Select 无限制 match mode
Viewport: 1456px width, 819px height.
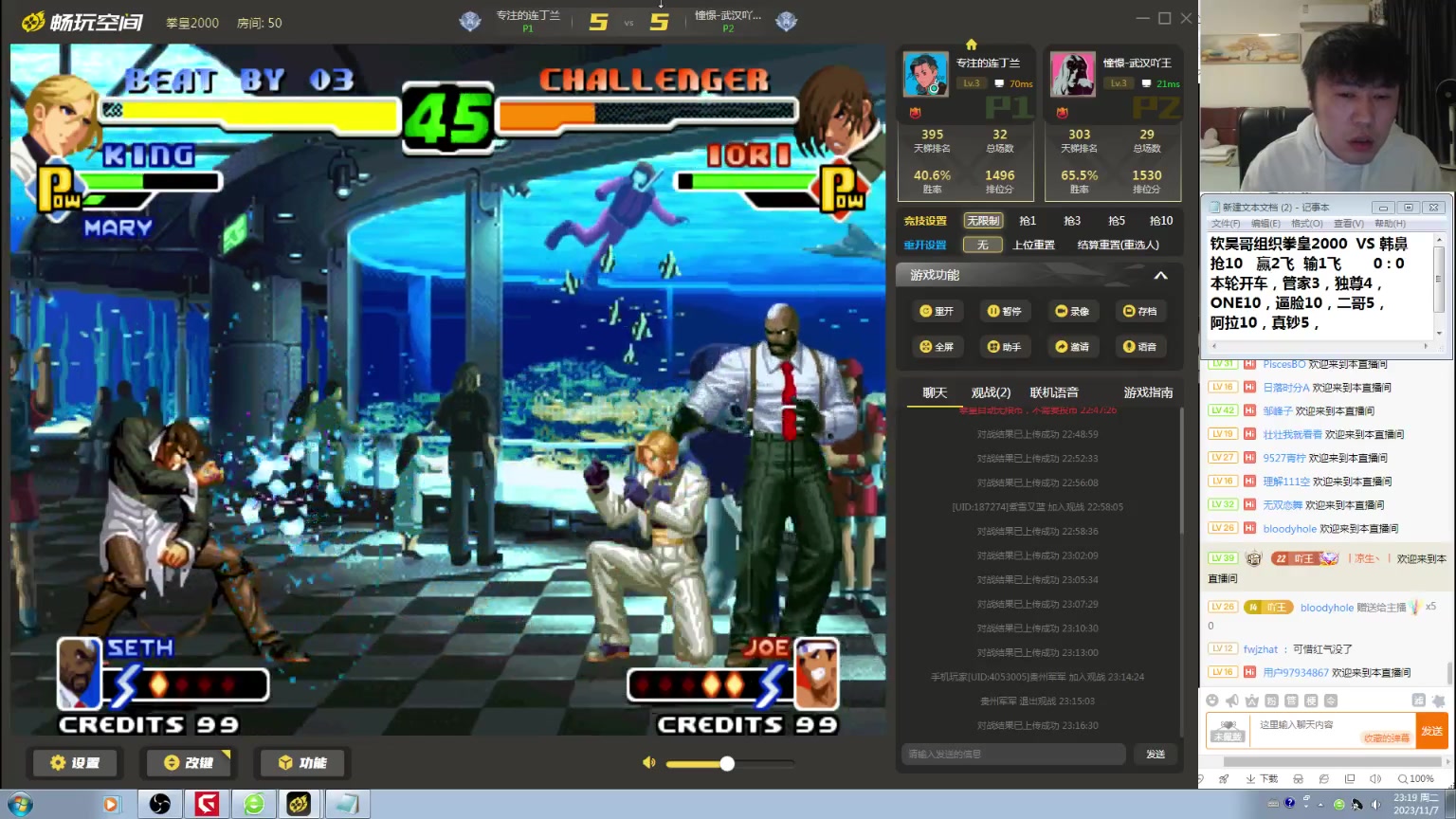[983, 221]
